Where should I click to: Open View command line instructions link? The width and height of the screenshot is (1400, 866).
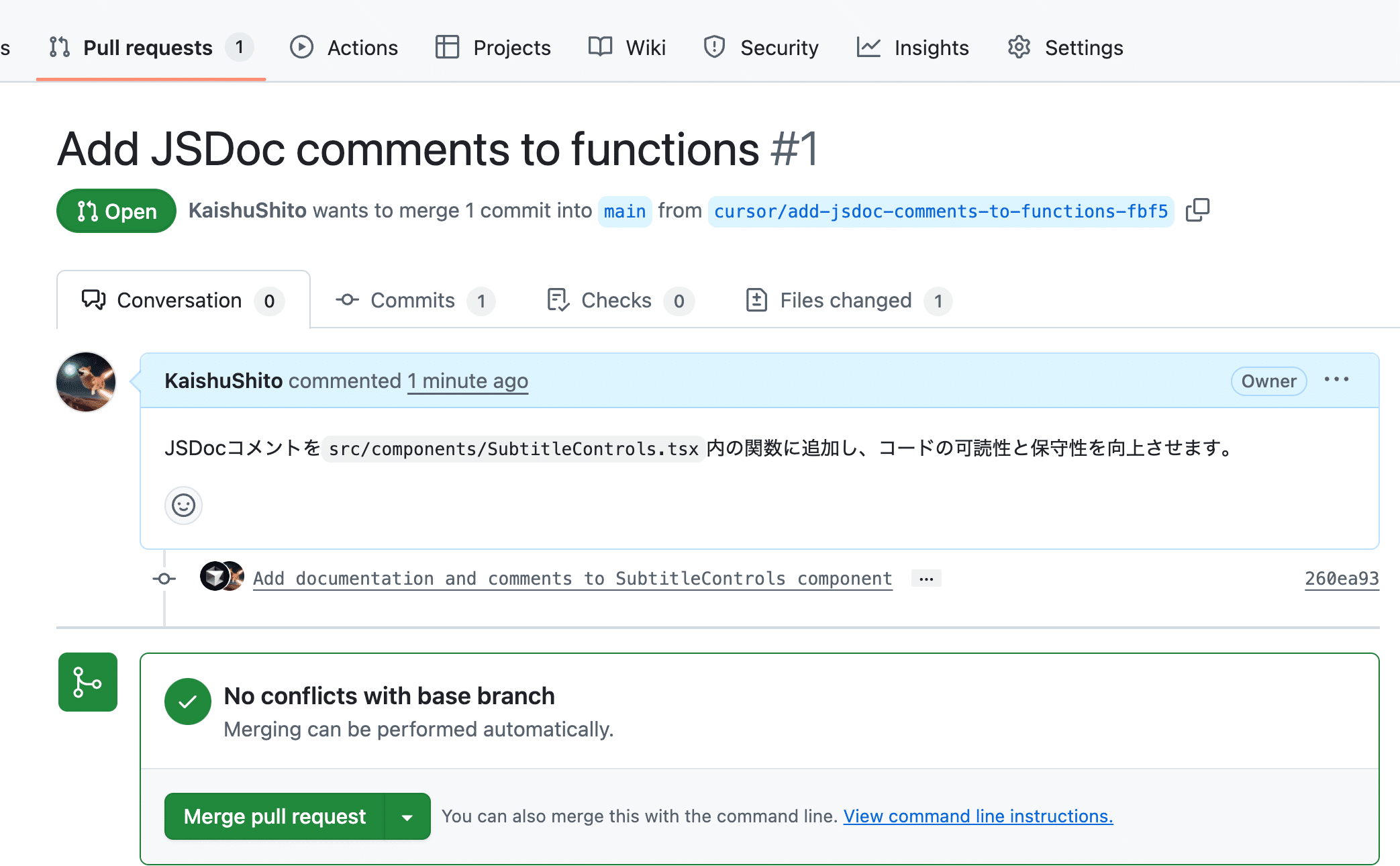[x=978, y=816]
